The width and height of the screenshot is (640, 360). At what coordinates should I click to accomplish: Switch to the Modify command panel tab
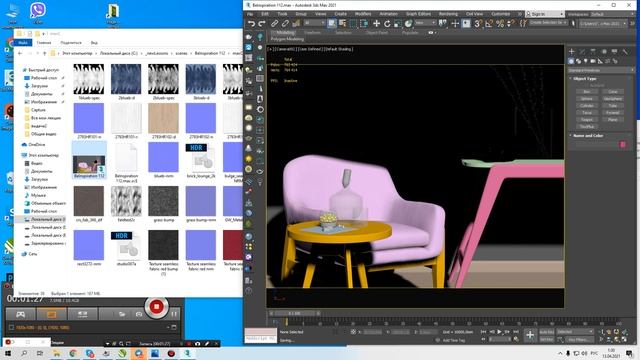[x=582, y=51]
